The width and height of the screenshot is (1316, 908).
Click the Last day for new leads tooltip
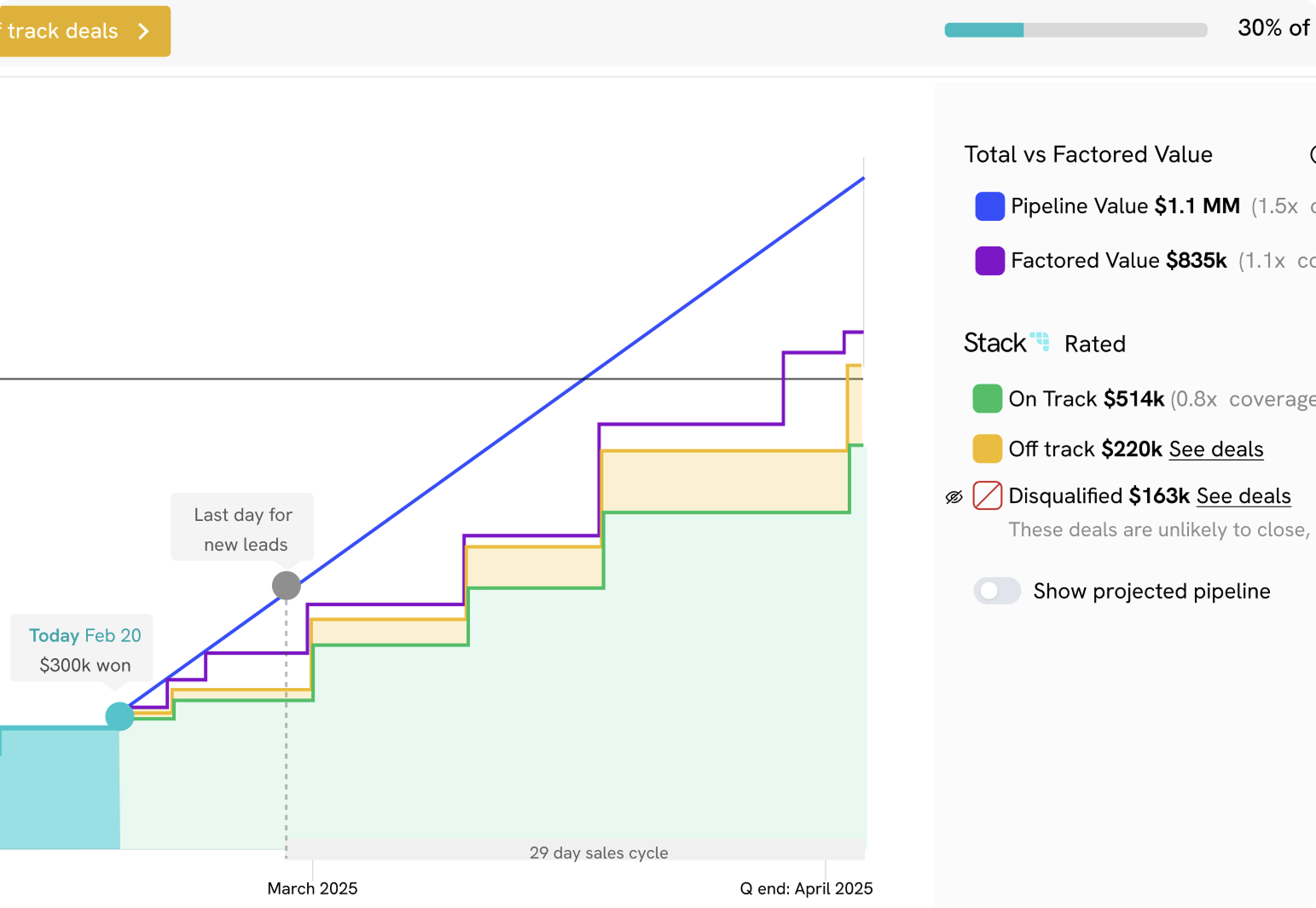click(x=243, y=529)
